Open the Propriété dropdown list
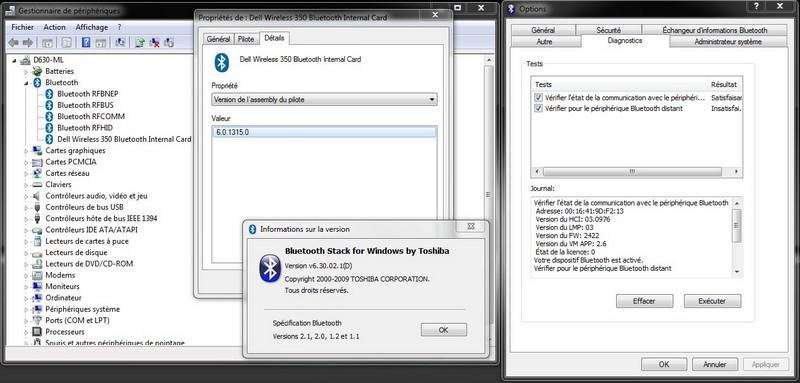Image resolution: width=800 pixels, height=383 pixels. tap(324, 99)
